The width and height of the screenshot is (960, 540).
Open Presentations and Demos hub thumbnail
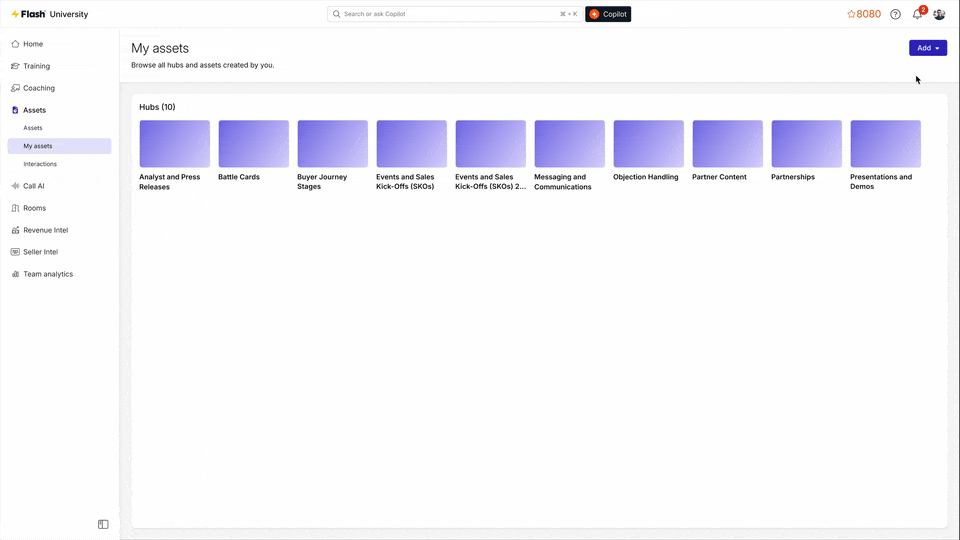point(885,144)
